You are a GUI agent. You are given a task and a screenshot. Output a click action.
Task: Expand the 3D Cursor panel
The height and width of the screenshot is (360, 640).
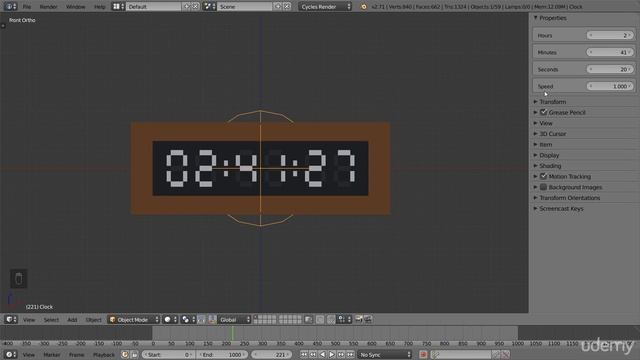pyautogui.click(x=552, y=133)
